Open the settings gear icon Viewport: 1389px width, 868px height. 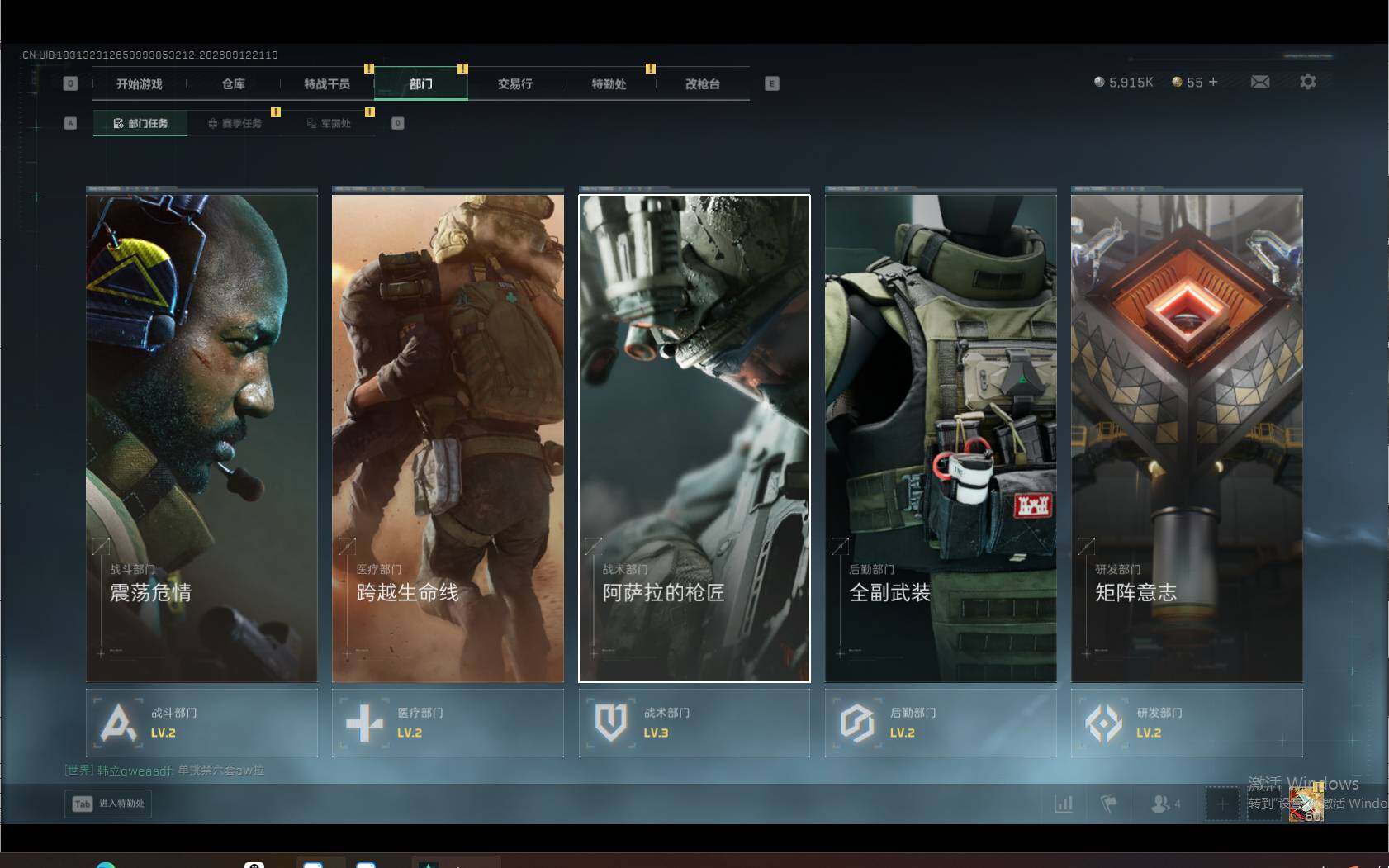click(1308, 82)
